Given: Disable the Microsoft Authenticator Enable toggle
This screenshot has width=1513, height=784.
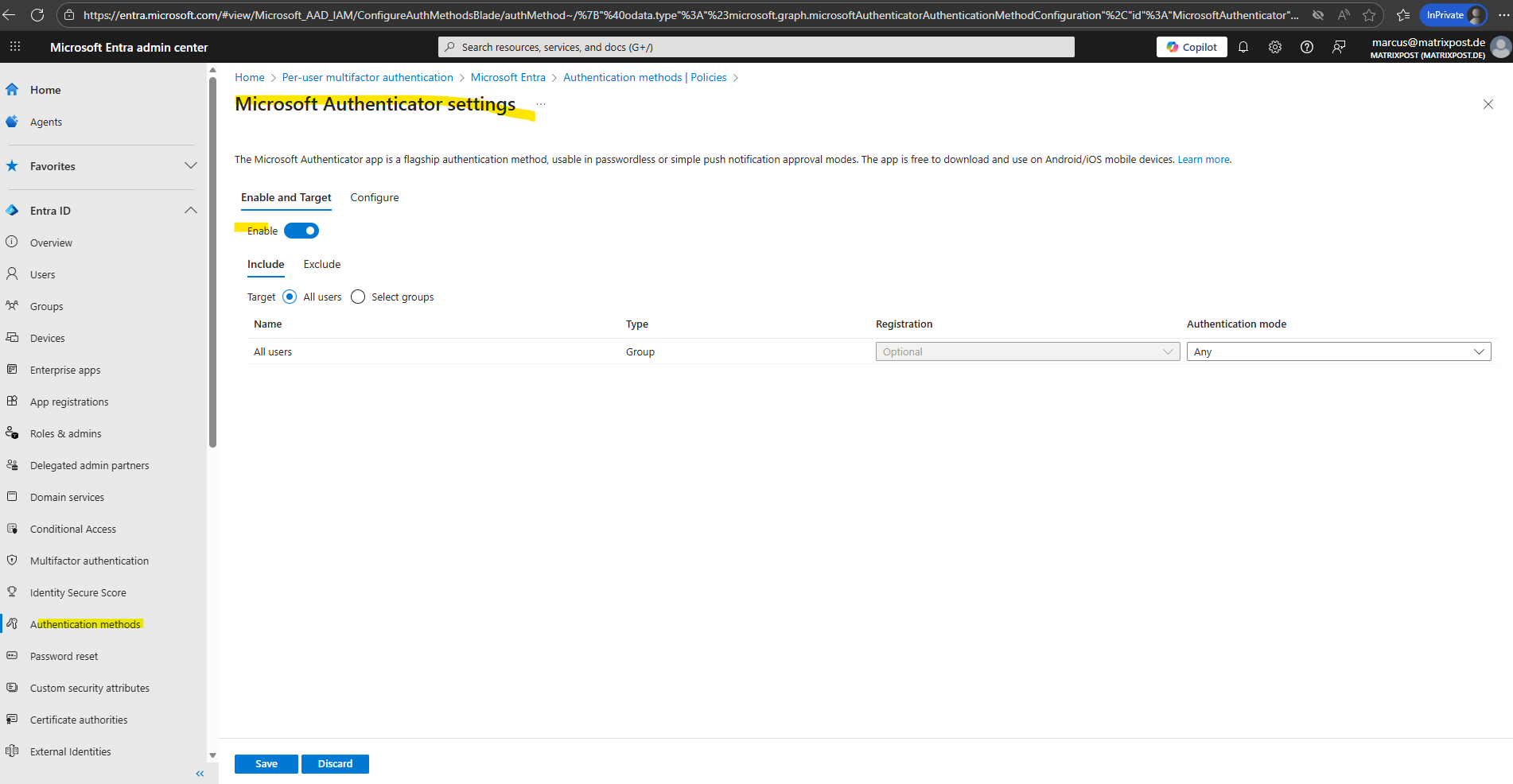Looking at the screenshot, I should click(x=301, y=230).
